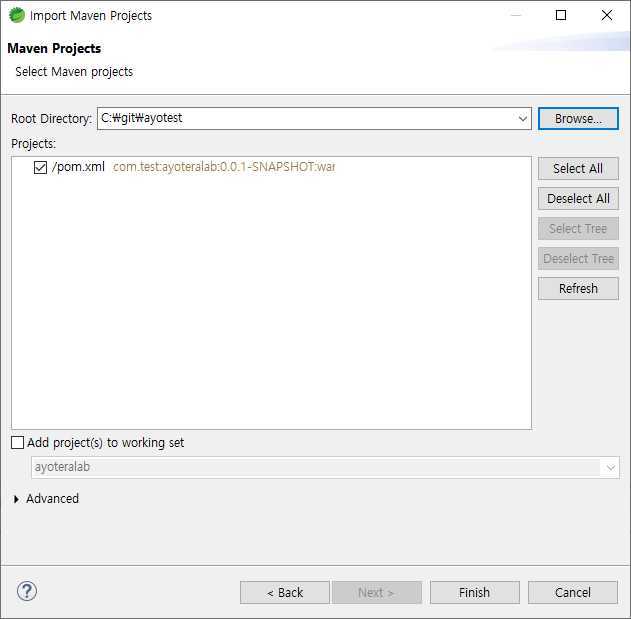Click the Browse... button
Viewport: 631px width, 619px height.
pyautogui.click(x=578, y=119)
